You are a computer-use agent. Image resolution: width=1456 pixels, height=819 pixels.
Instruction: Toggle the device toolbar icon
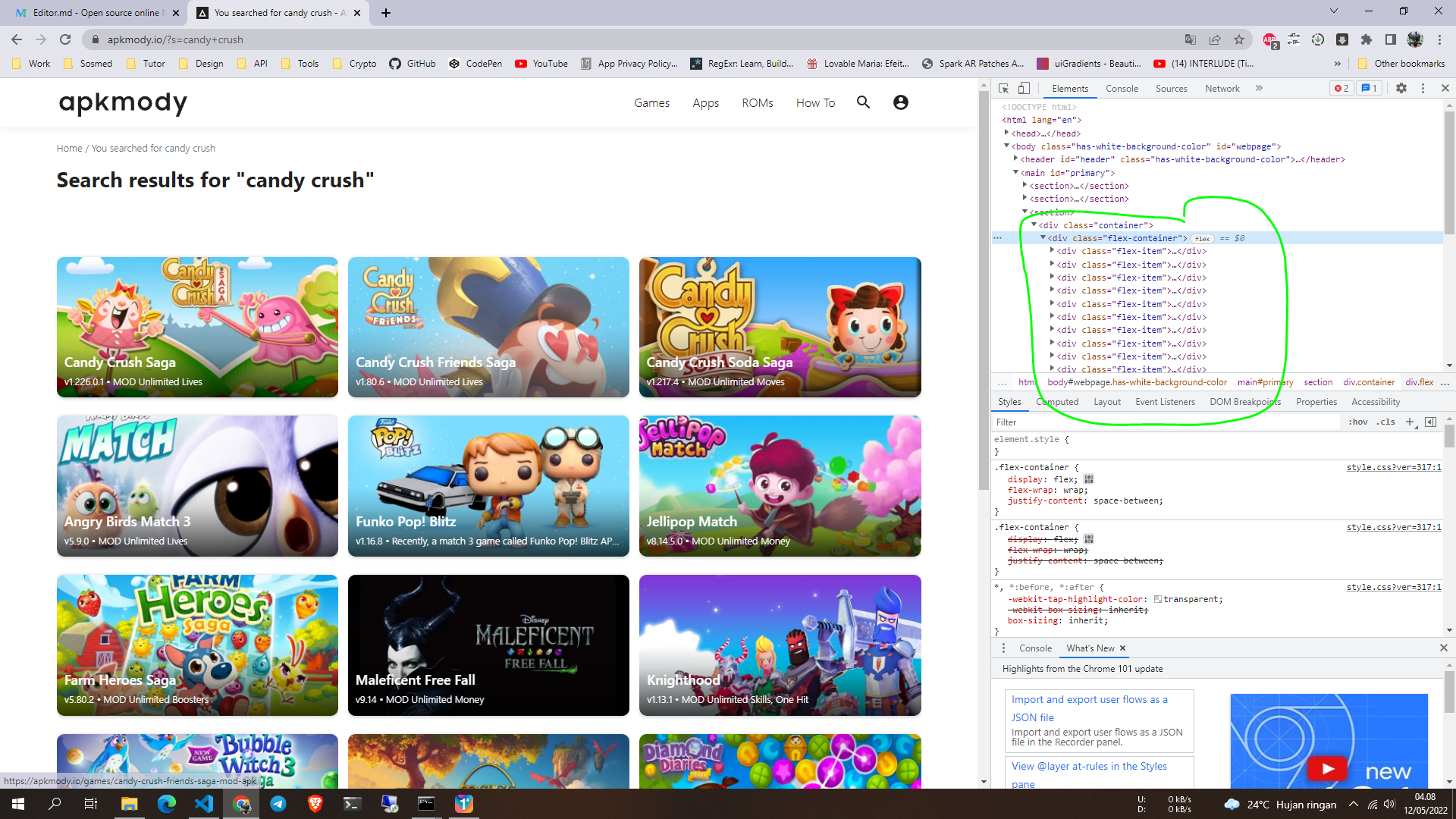coord(1024,89)
